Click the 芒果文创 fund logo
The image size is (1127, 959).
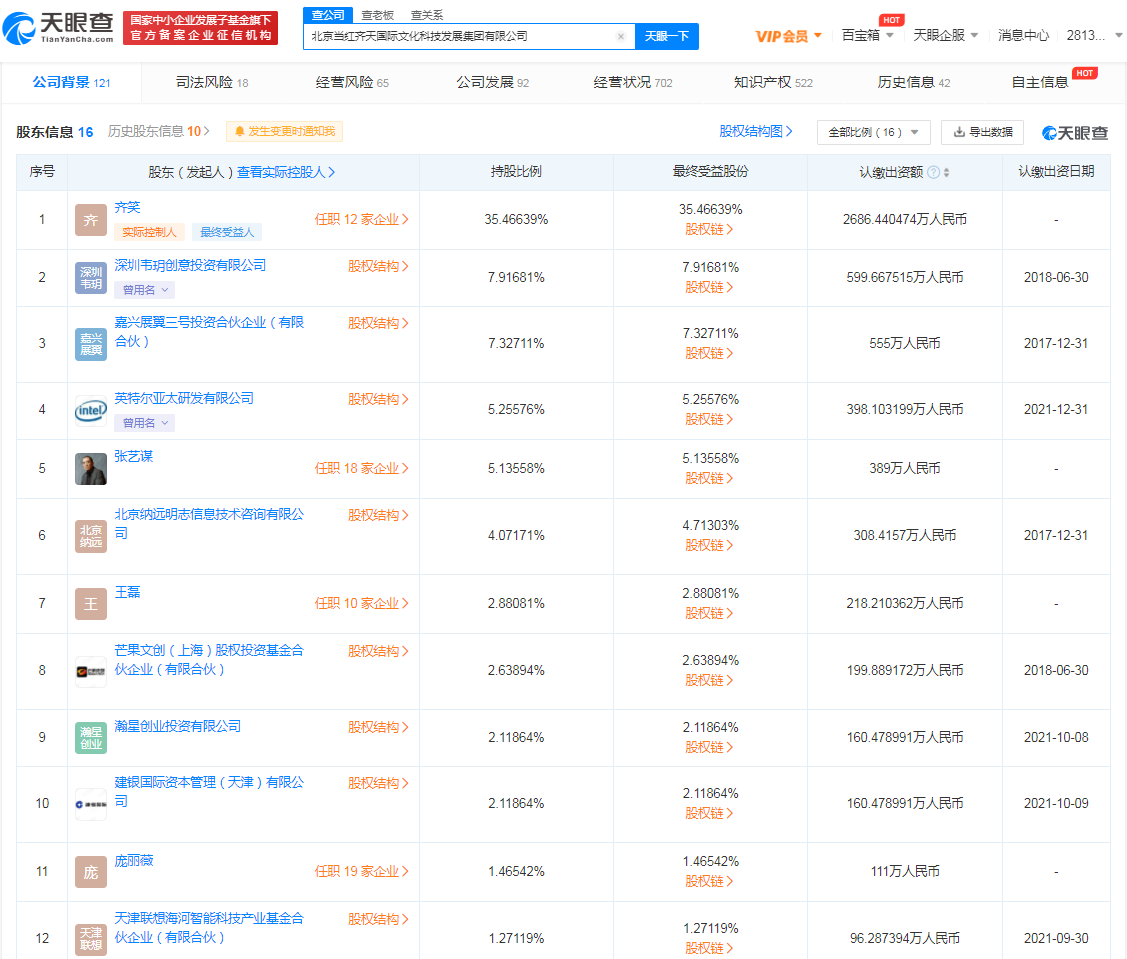pos(91,671)
